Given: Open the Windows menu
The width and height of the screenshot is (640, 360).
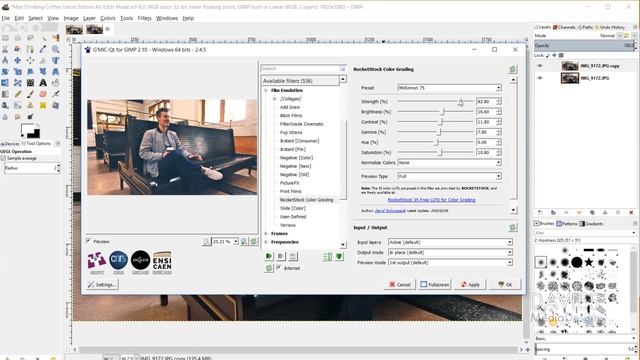Looking at the screenshot, I should 167,18.
